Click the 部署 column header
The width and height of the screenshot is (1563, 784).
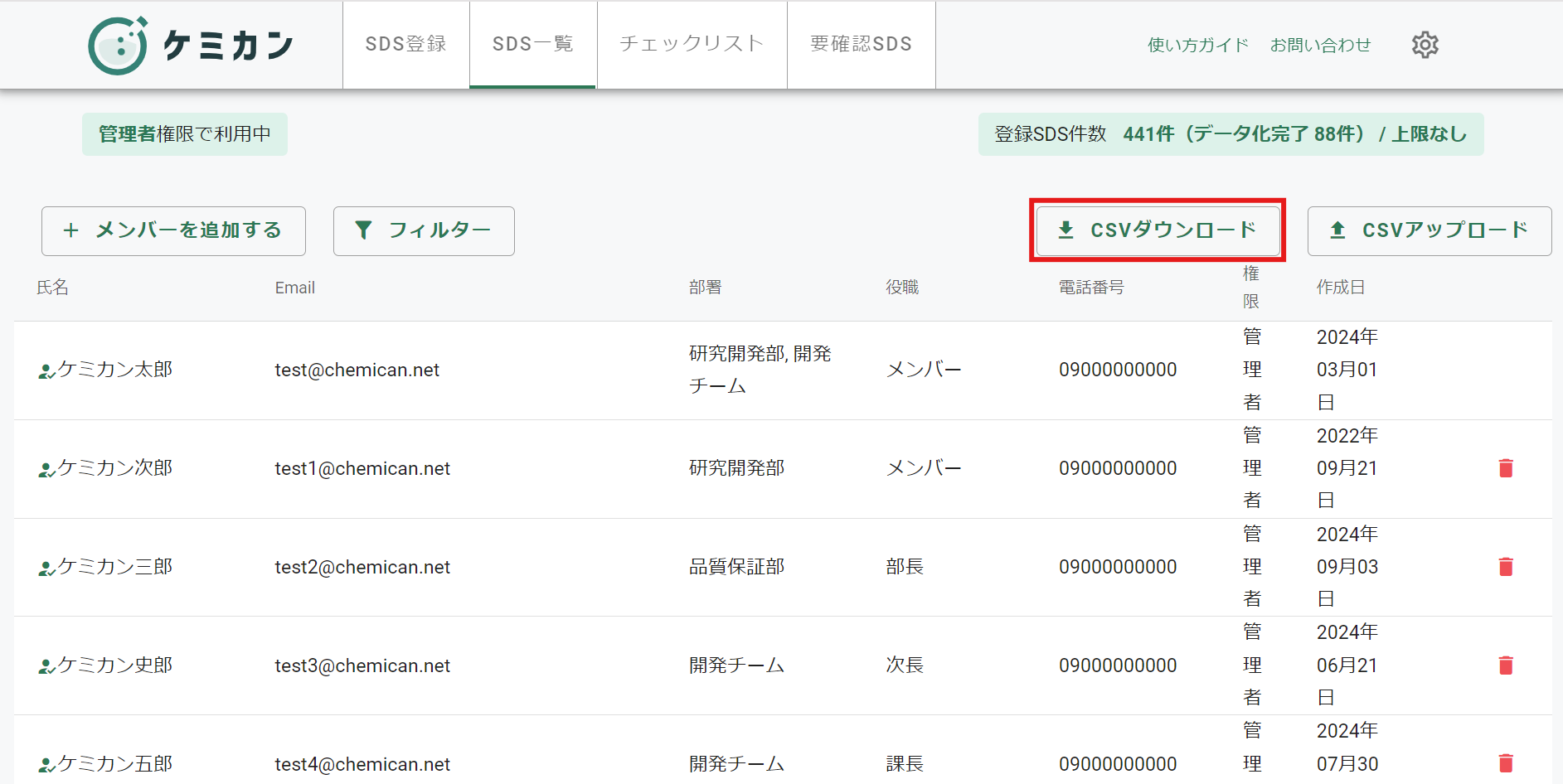coord(706,288)
